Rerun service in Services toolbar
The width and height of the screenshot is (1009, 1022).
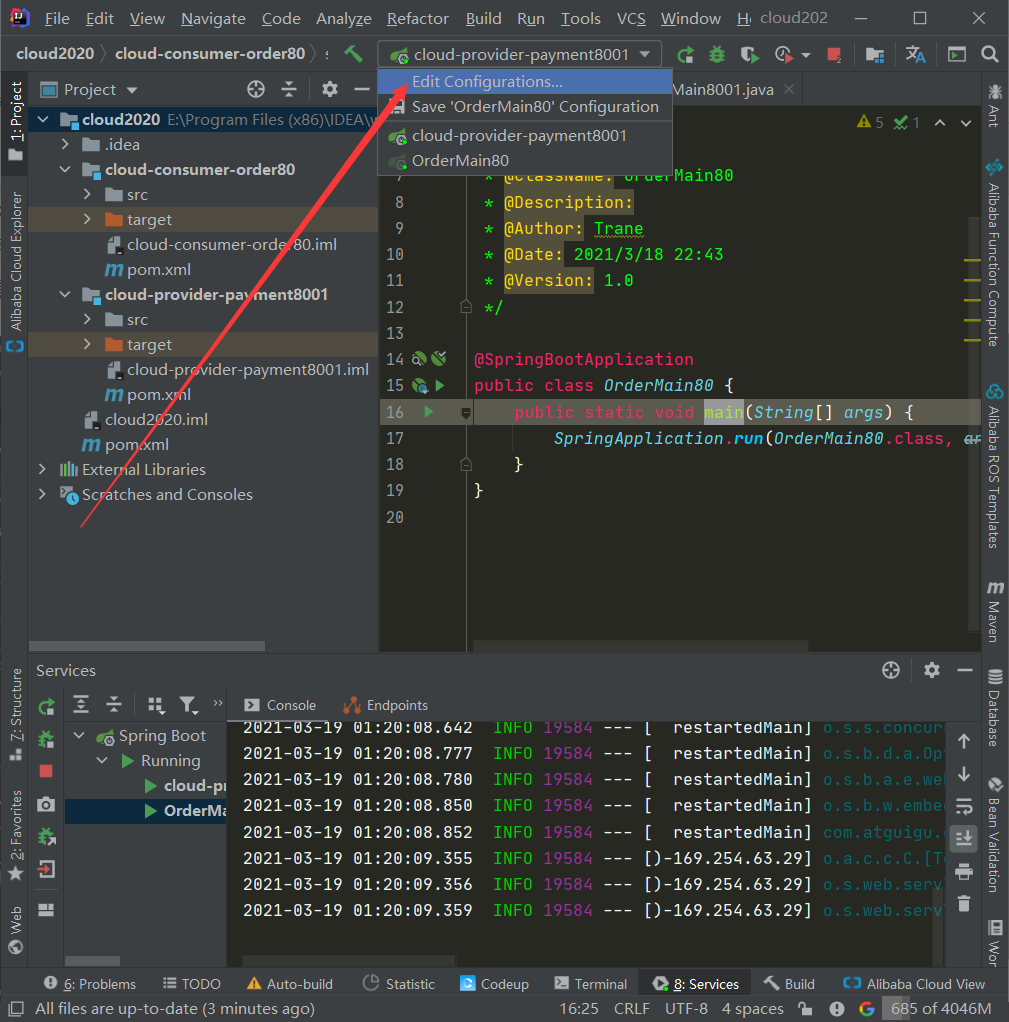46,707
